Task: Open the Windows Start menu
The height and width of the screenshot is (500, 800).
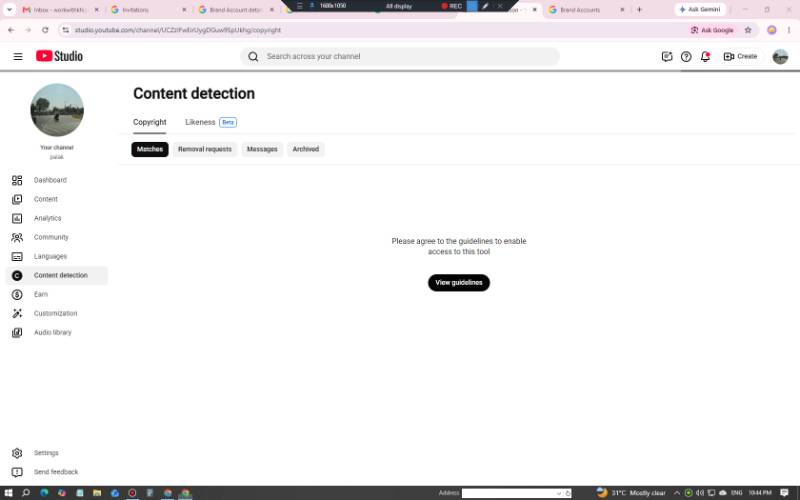Action: [x=8, y=493]
